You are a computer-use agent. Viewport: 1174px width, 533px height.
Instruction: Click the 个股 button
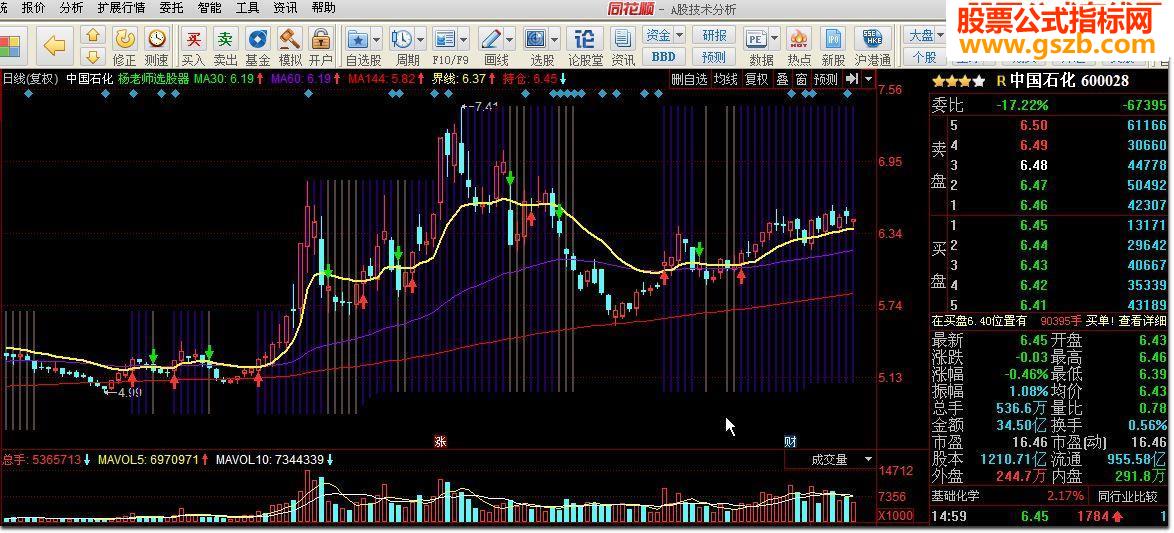click(x=926, y=57)
